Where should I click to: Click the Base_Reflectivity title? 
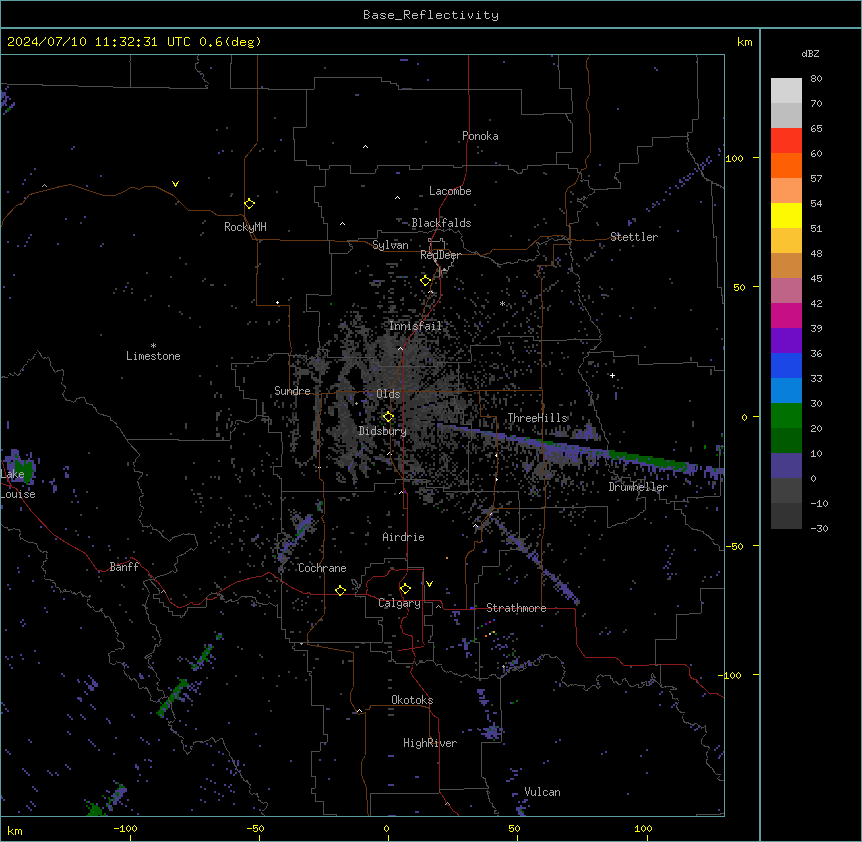click(x=431, y=15)
